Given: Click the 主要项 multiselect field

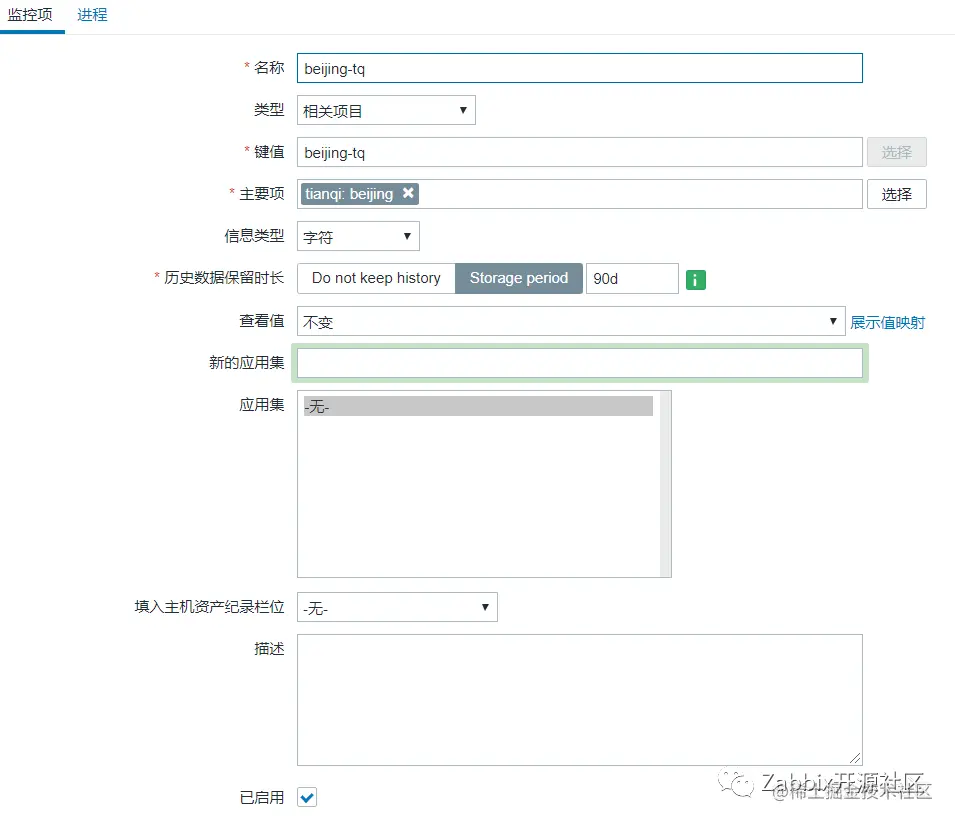Looking at the screenshot, I should tap(580, 194).
